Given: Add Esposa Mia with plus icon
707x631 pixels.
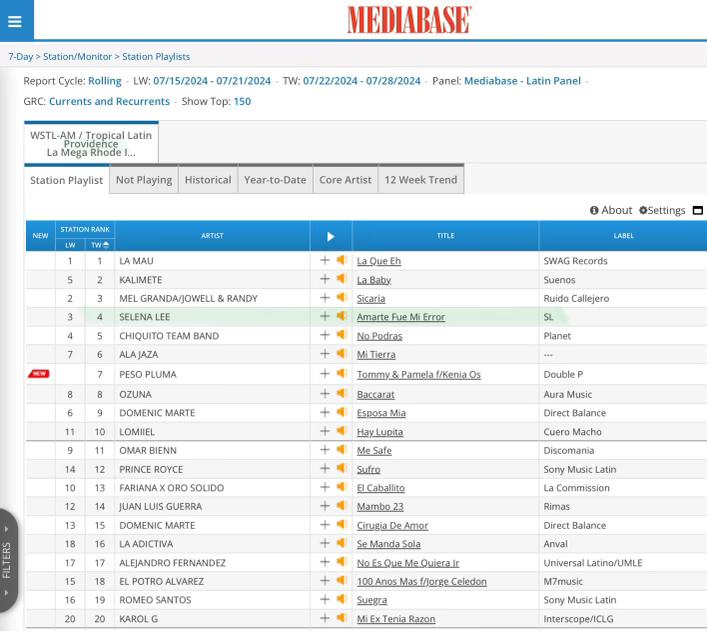Looking at the screenshot, I should (325, 412).
